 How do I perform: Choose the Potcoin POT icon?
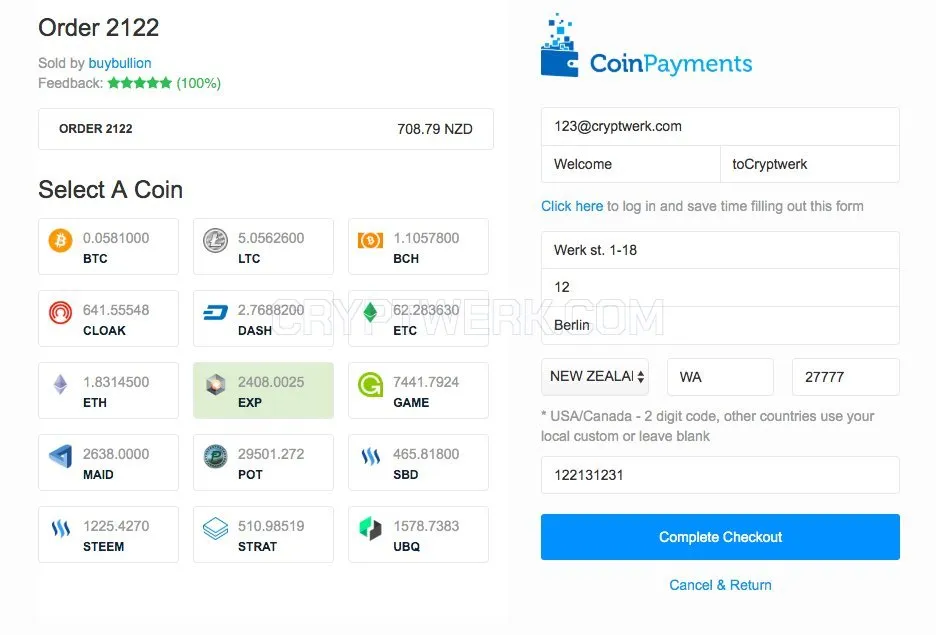(215, 457)
